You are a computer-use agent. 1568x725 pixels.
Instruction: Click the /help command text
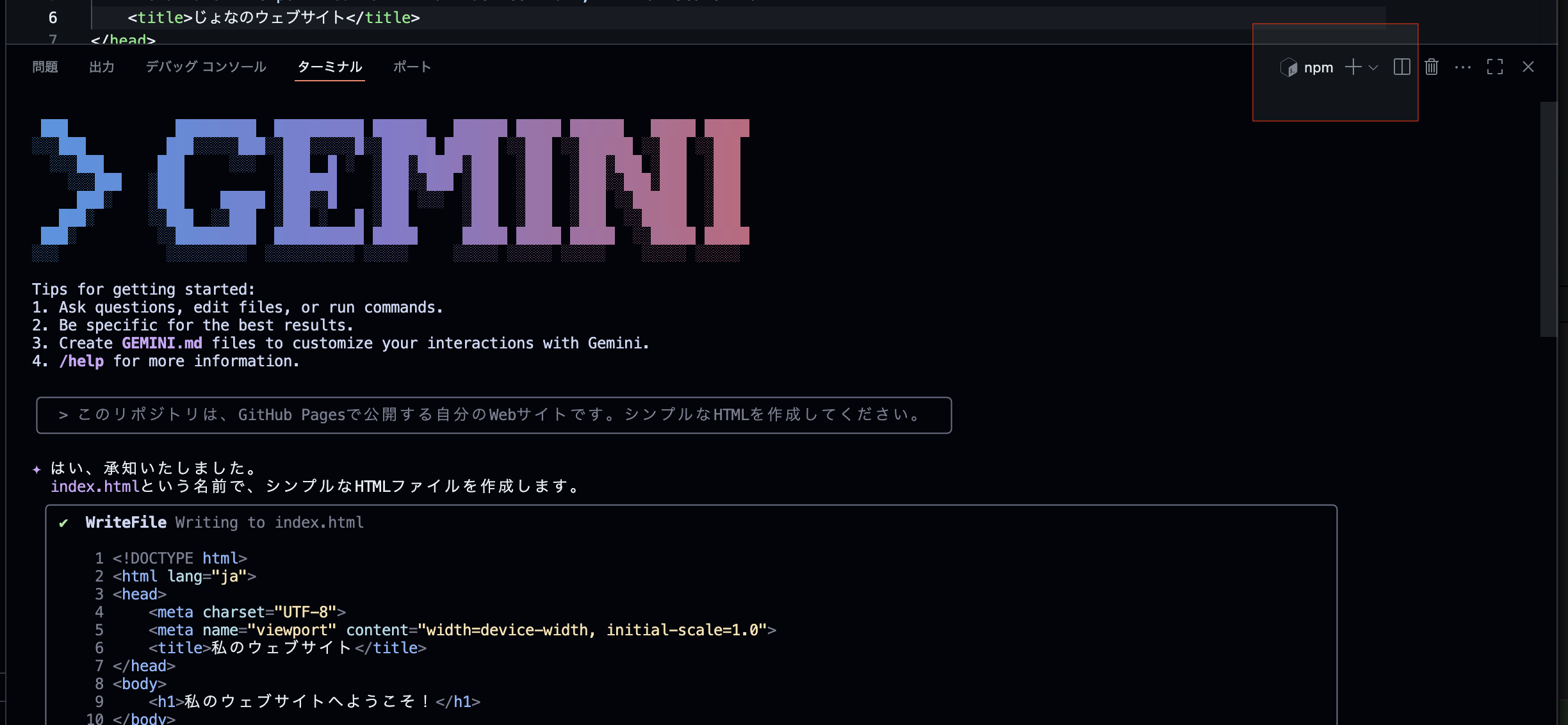81,361
